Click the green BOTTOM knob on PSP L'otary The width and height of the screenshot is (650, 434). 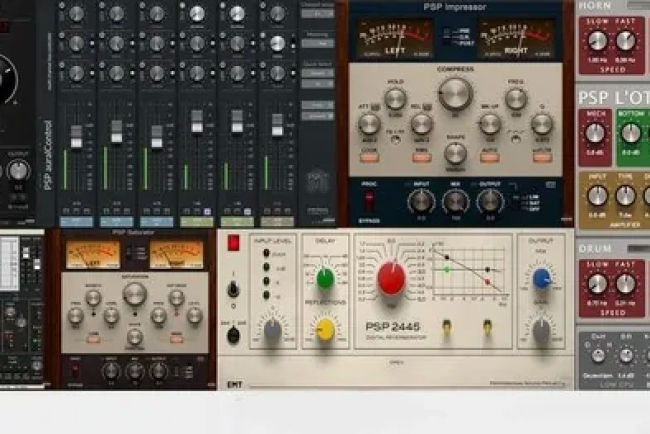coord(631,133)
